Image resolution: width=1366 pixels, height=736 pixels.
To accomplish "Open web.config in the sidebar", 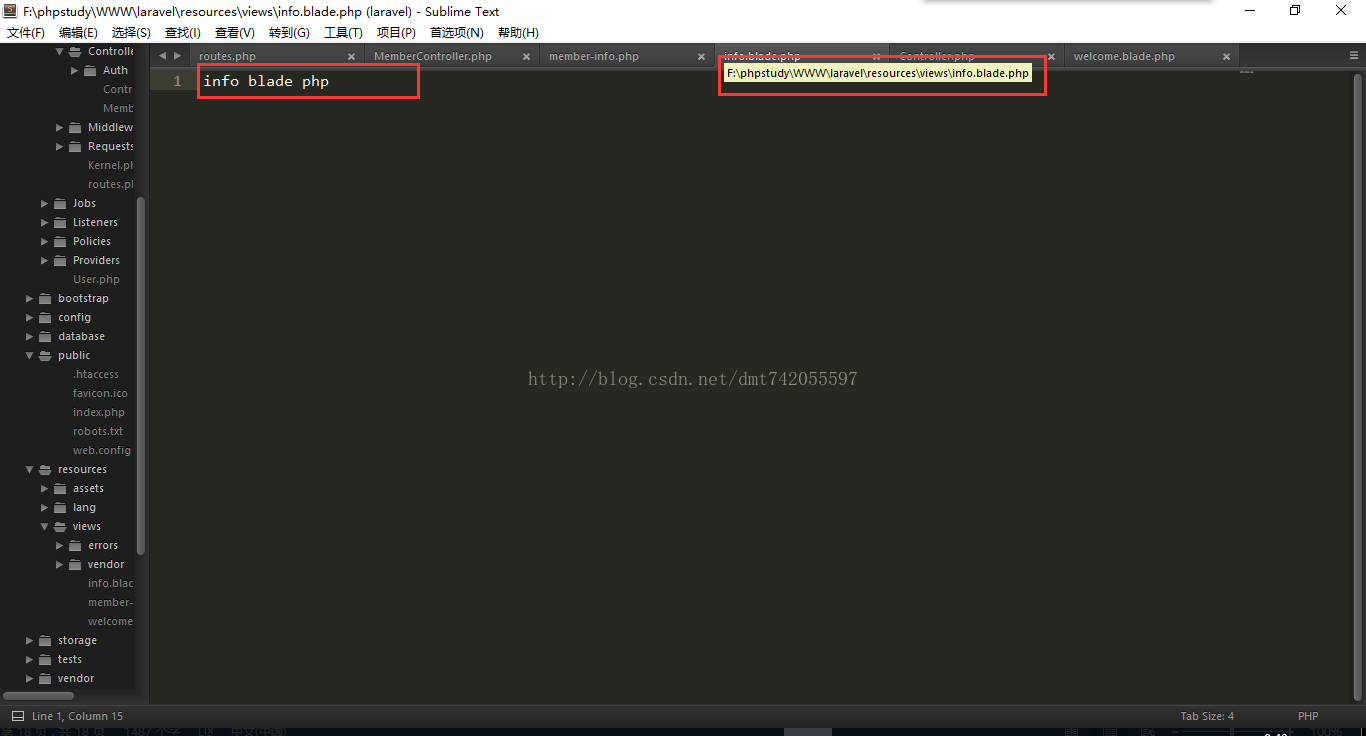I will coord(102,451).
